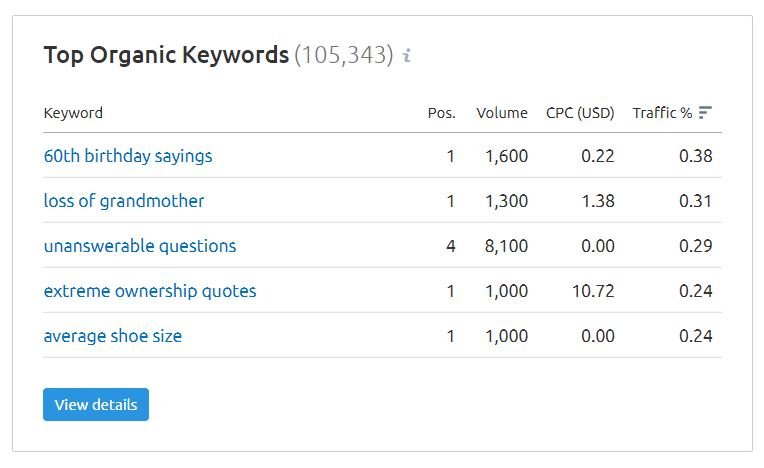Click the 0.38 traffic percentage value

pyautogui.click(x=696, y=156)
